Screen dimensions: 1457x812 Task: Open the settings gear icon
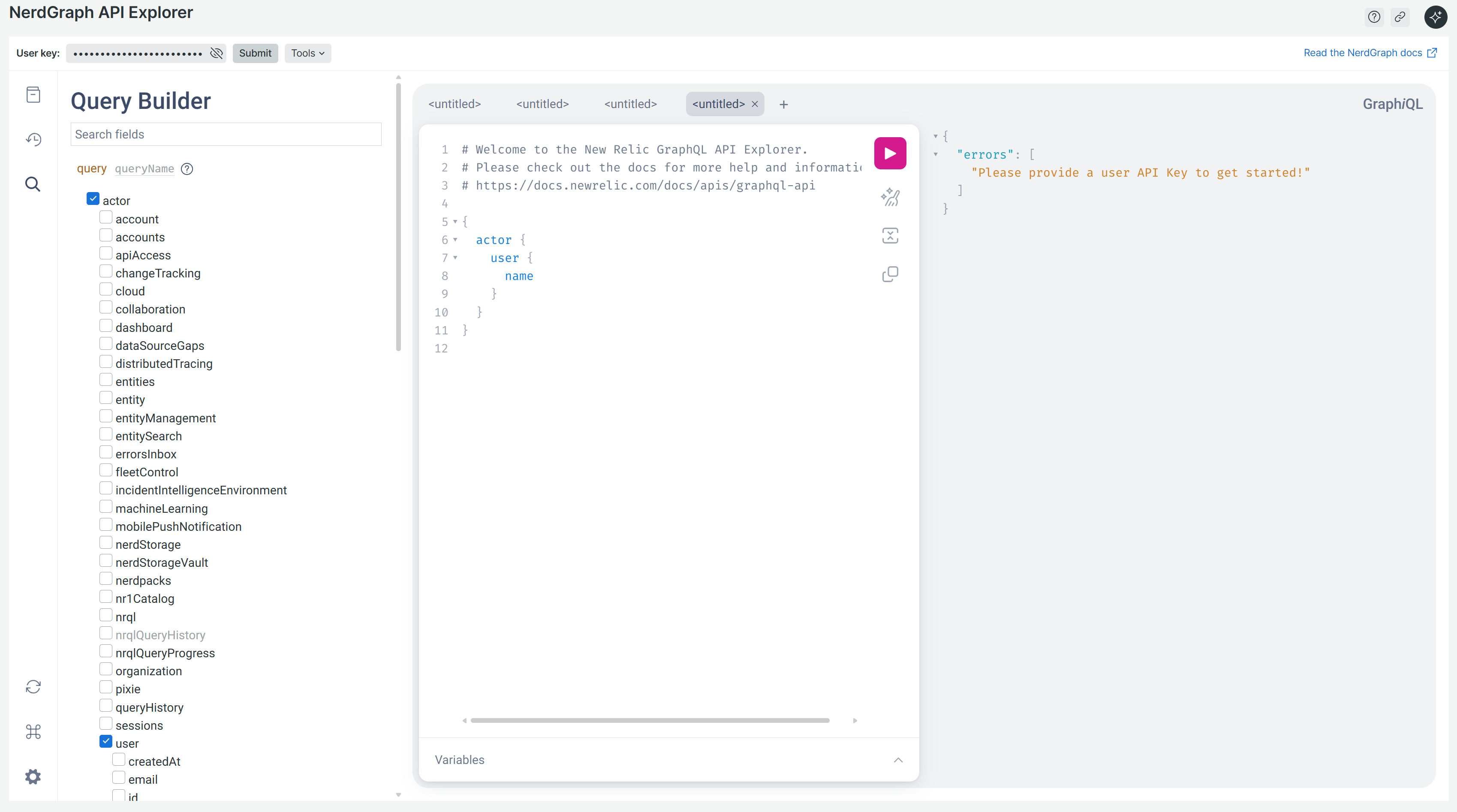(33, 776)
